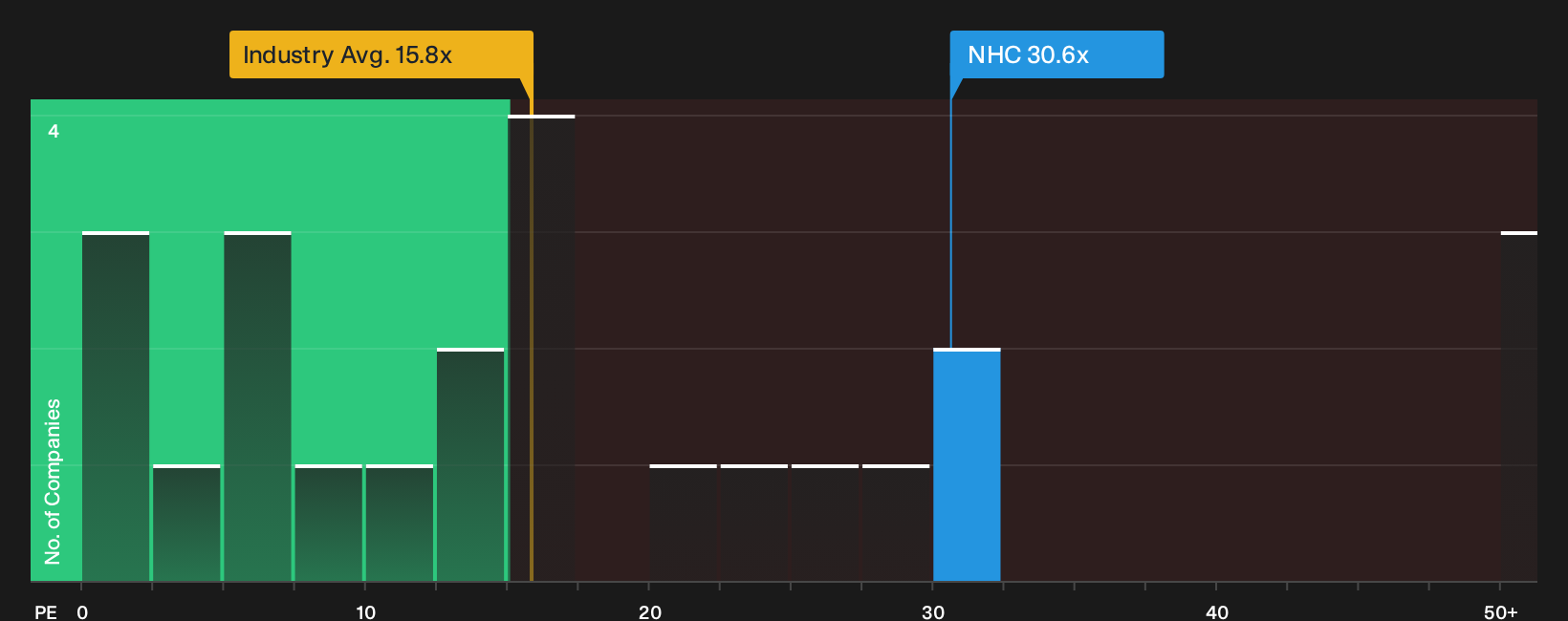Click the x-axis value '0'
The image size is (1568, 621).
click(82, 612)
